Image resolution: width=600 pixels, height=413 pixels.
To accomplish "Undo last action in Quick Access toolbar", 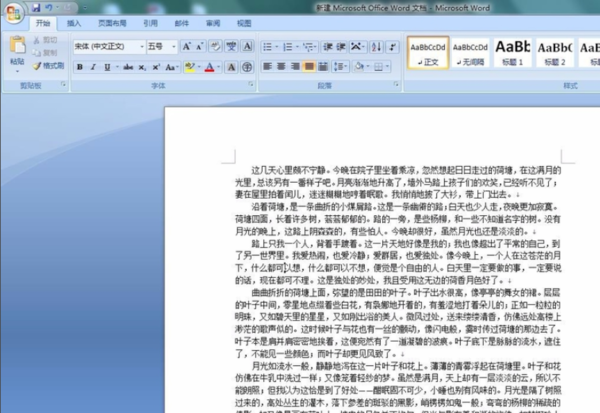I will click(x=49, y=8).
